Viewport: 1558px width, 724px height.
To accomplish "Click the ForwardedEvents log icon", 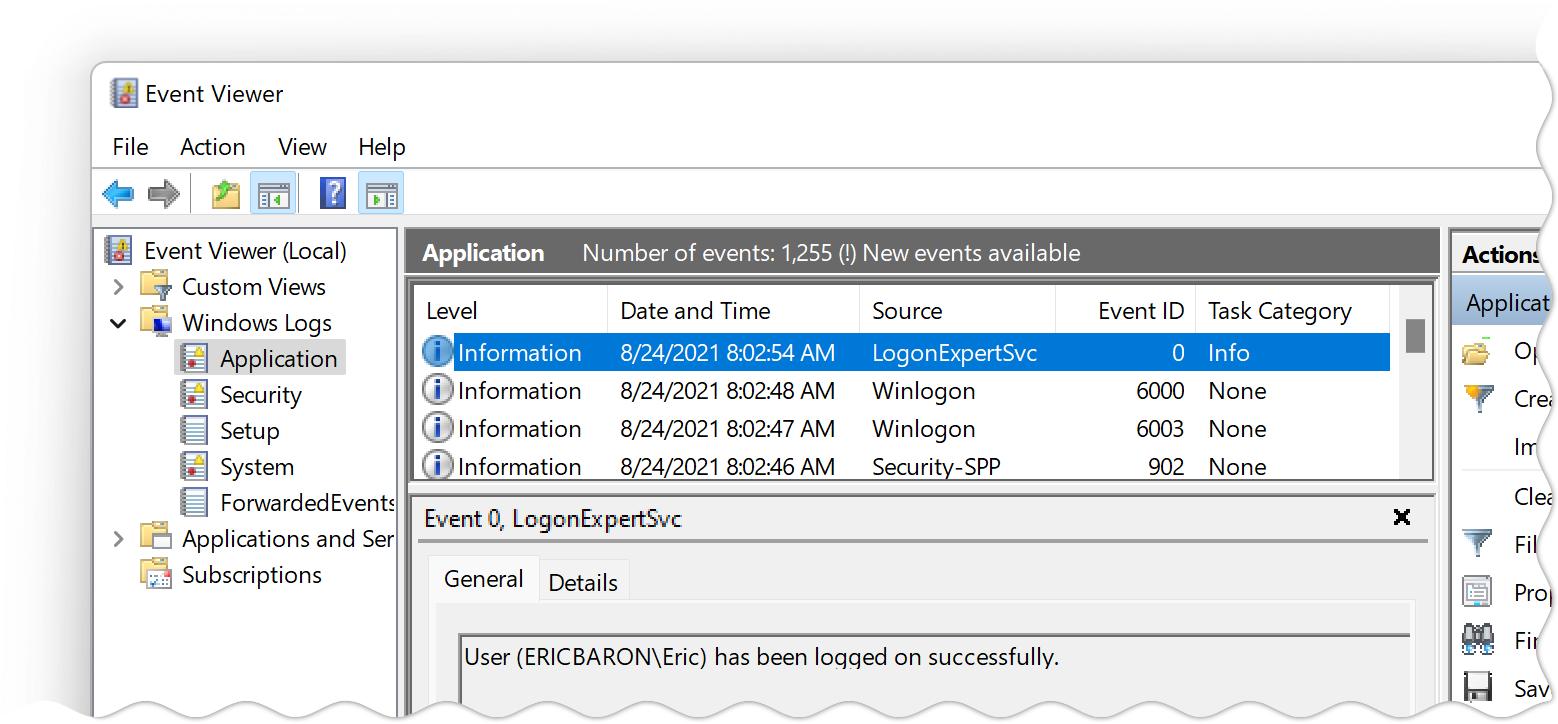I will click(193, 502).
